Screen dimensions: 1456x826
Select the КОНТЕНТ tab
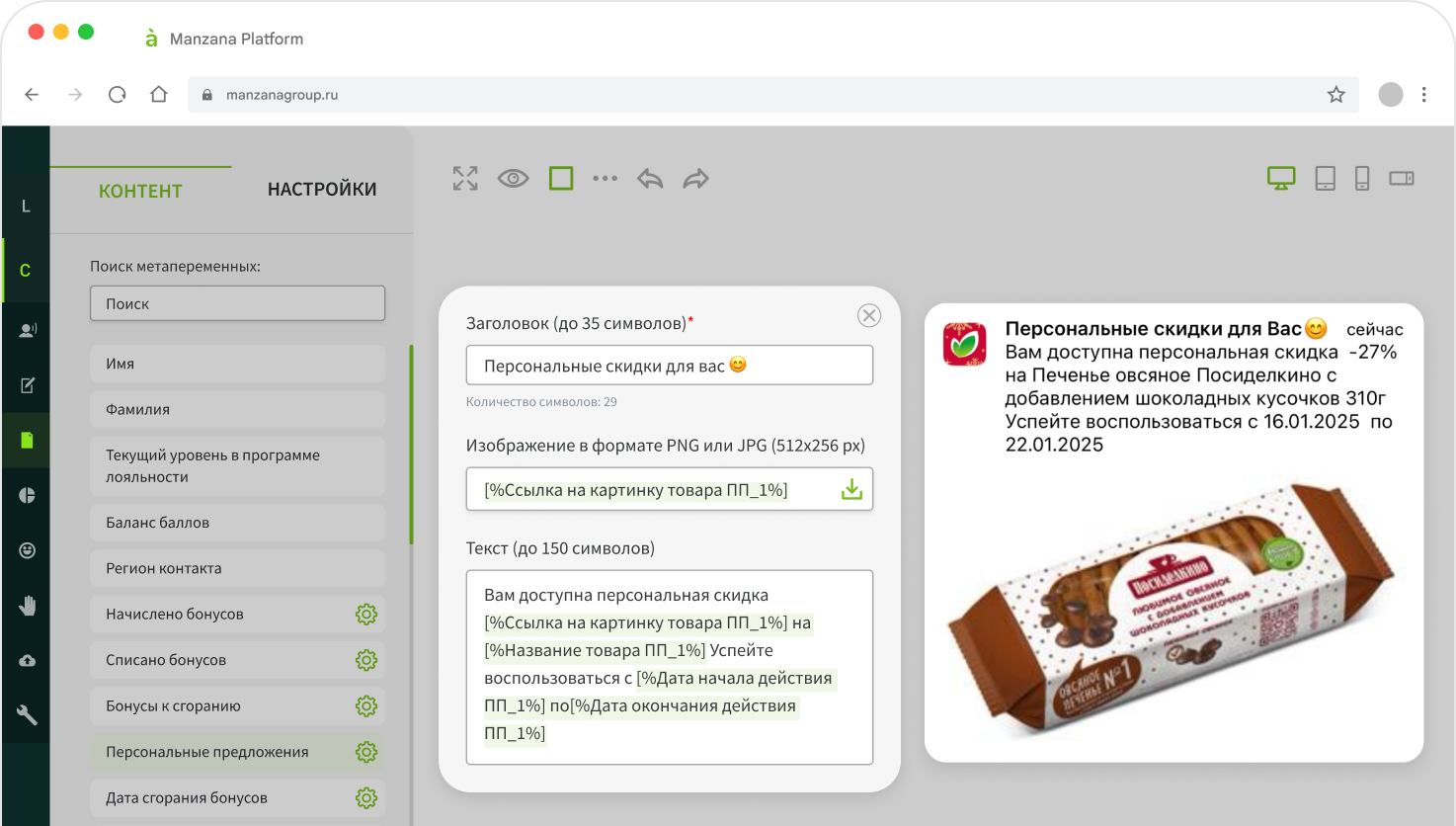(x=140, y=192)
